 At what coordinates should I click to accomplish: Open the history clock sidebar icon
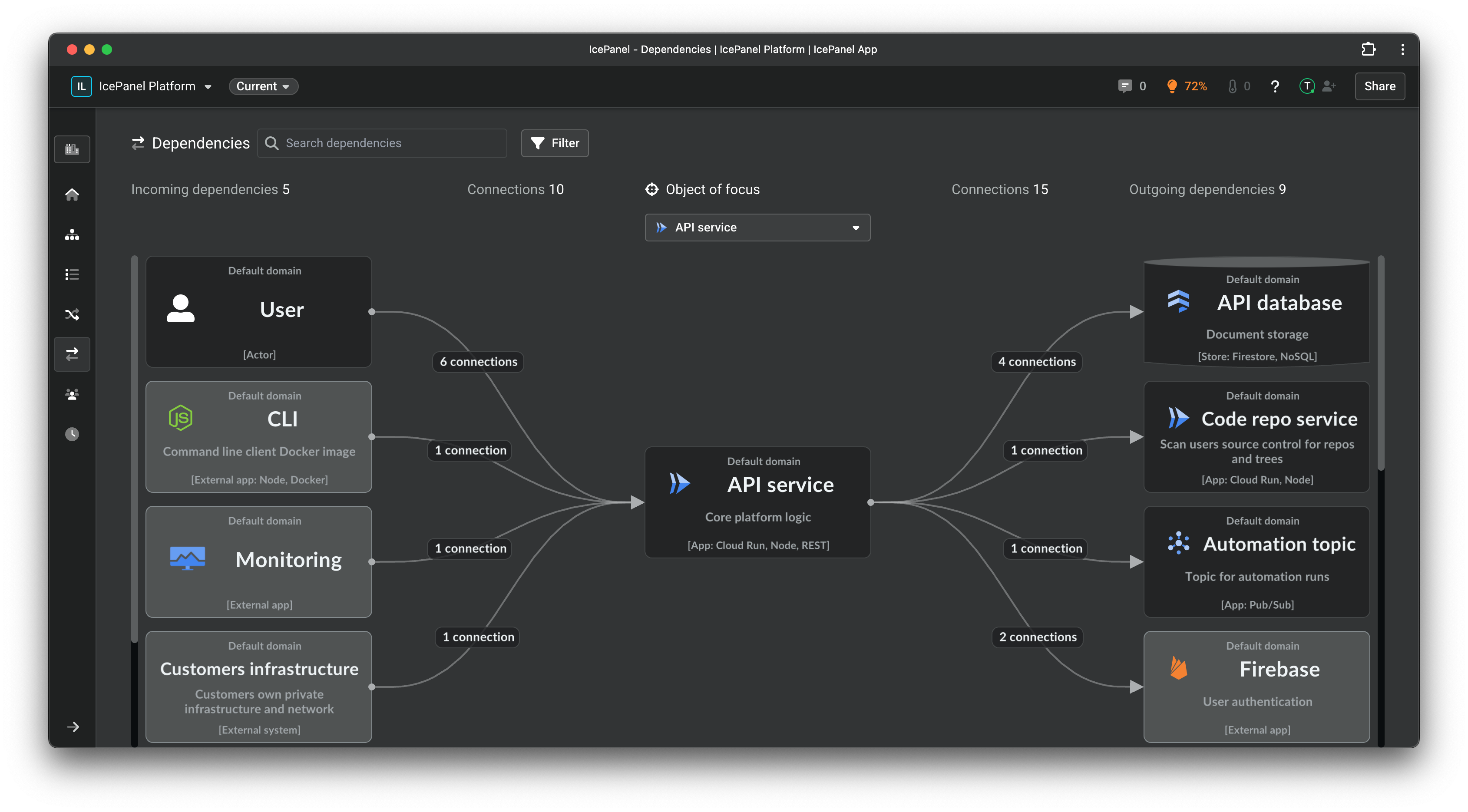coord(72,434)
